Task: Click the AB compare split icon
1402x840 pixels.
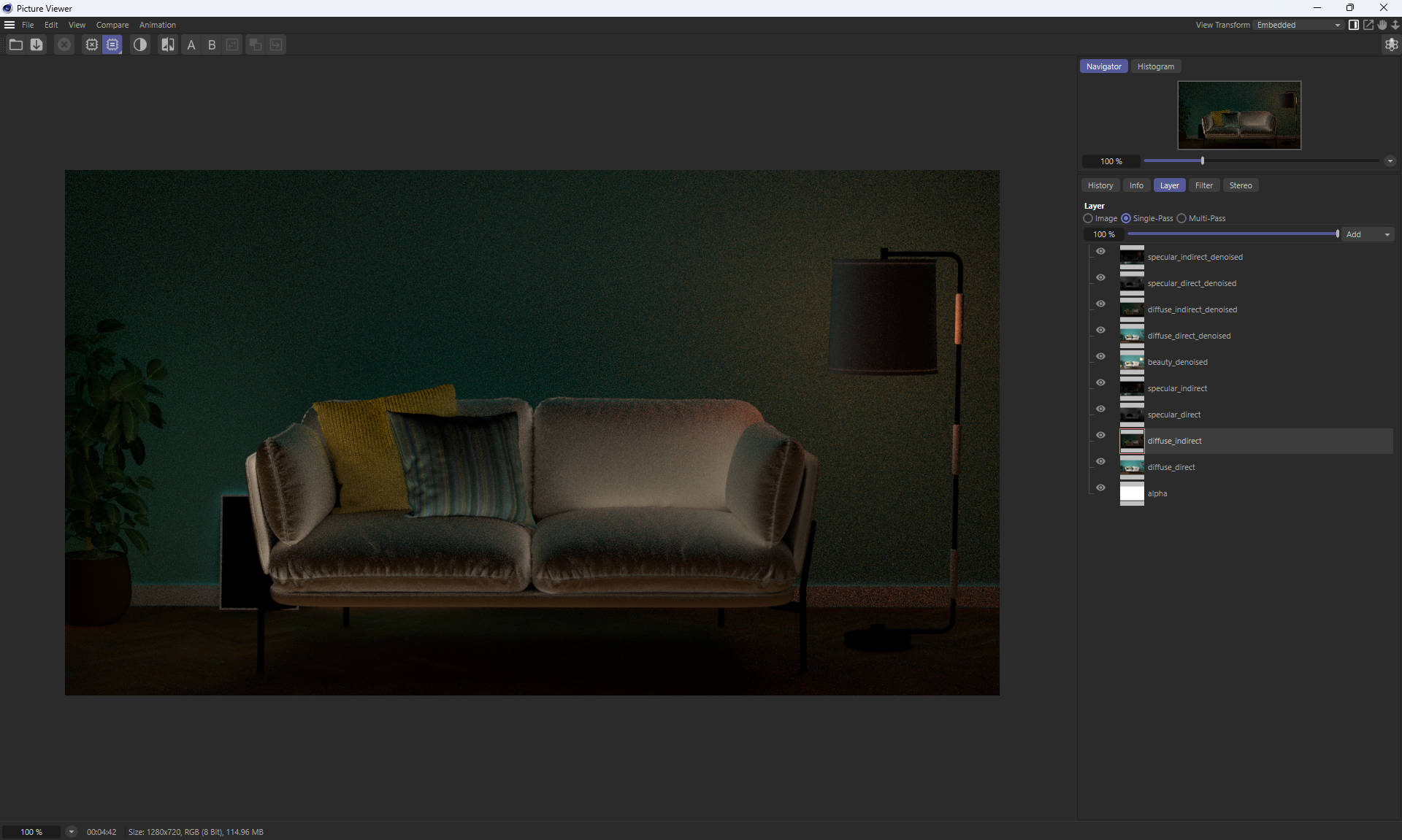Action: pyautogui.click(x=168, y=45)
